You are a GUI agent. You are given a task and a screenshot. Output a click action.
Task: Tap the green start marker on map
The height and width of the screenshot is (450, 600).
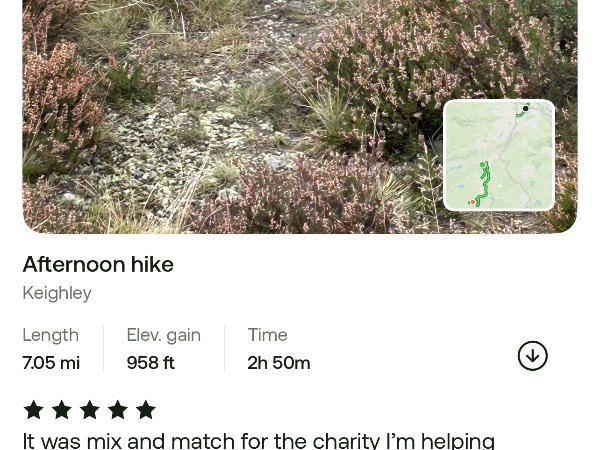[x=483, y=165]
